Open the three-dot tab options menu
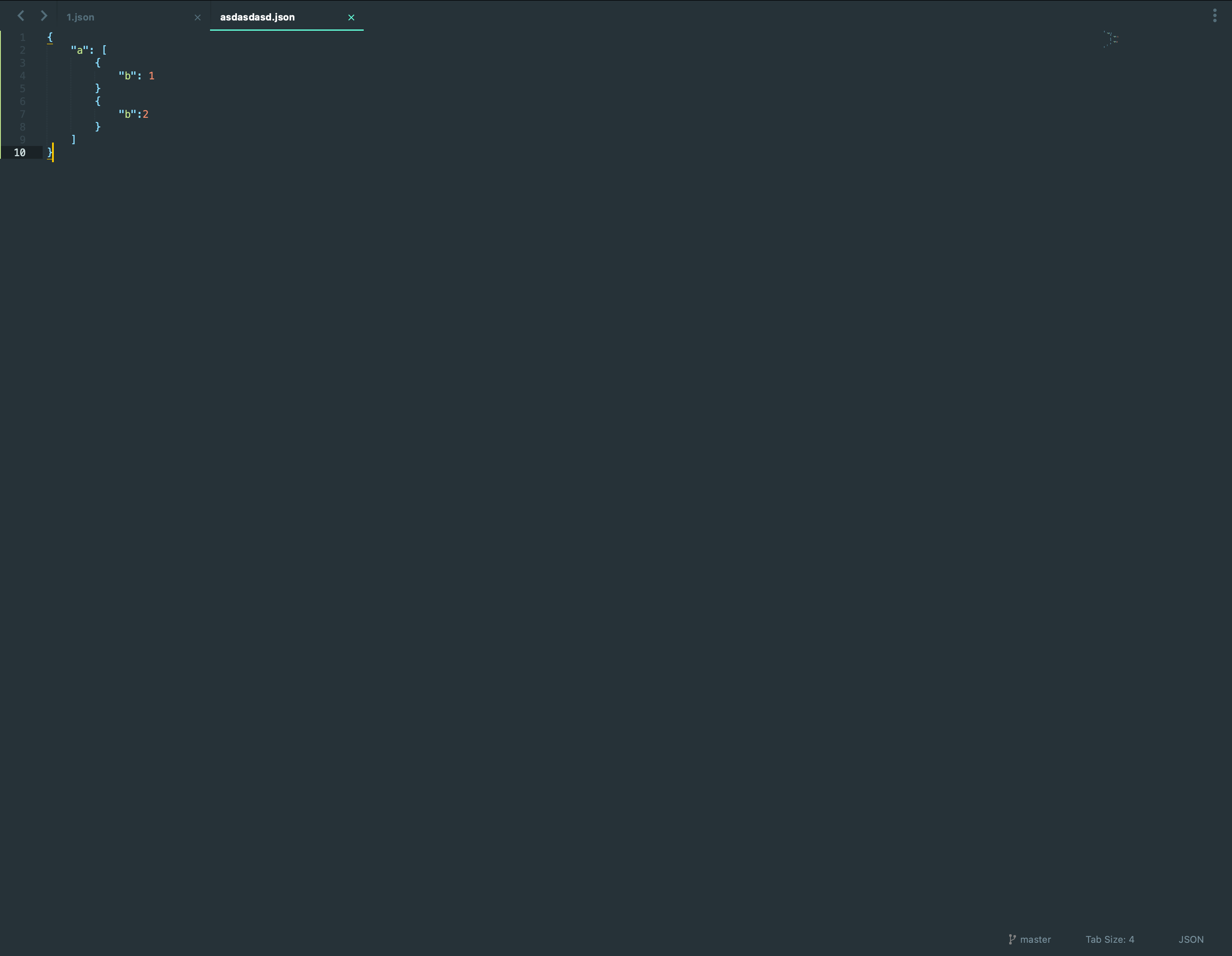Screen dimensions: 1232x956 click(1214, 16)
